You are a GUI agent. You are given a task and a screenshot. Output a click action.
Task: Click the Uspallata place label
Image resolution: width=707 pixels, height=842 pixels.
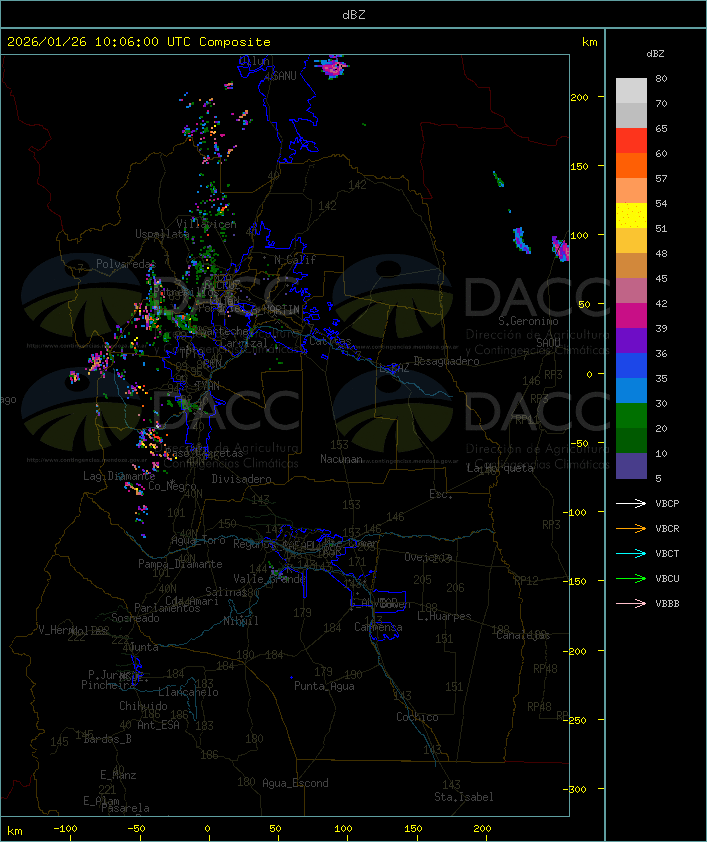tap(162, 234)
